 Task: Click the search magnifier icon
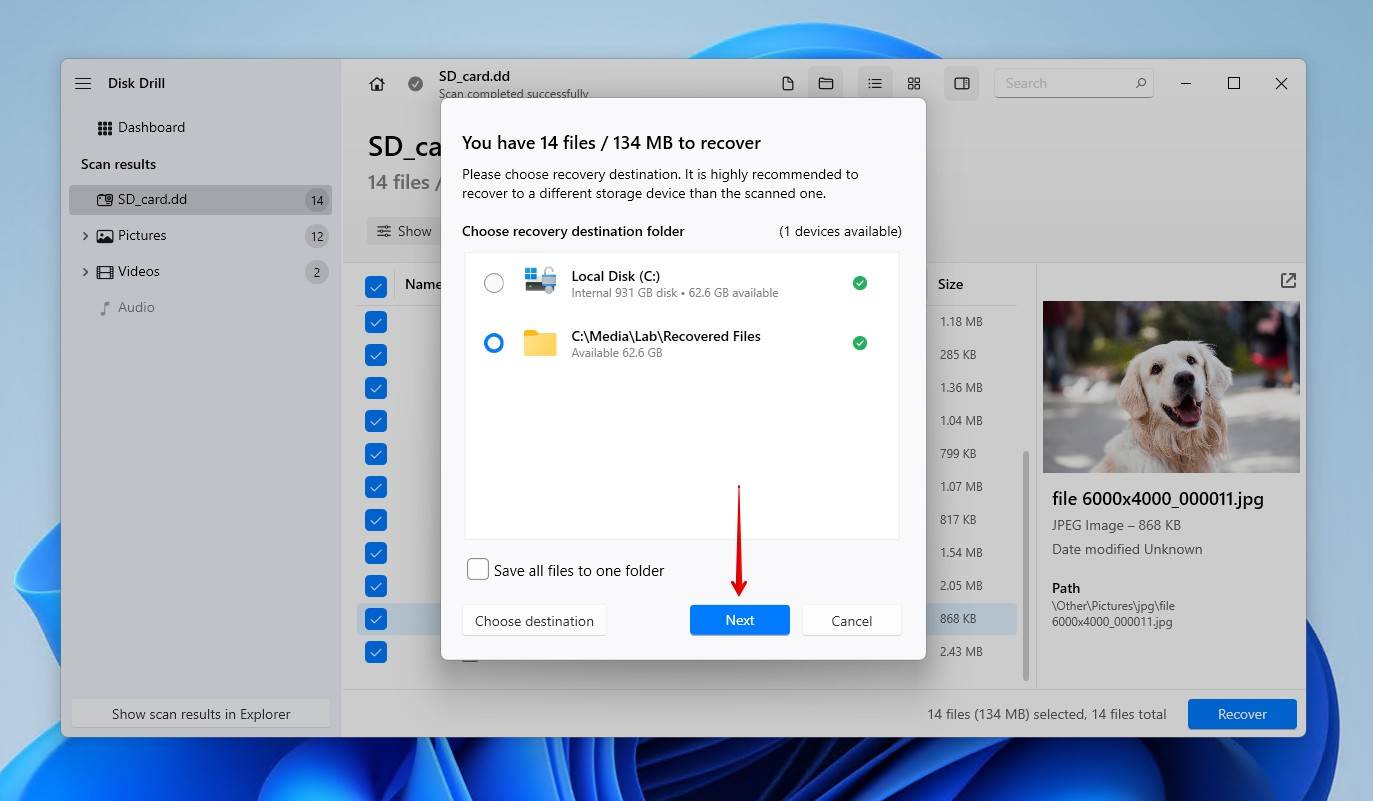(1141, 83)
